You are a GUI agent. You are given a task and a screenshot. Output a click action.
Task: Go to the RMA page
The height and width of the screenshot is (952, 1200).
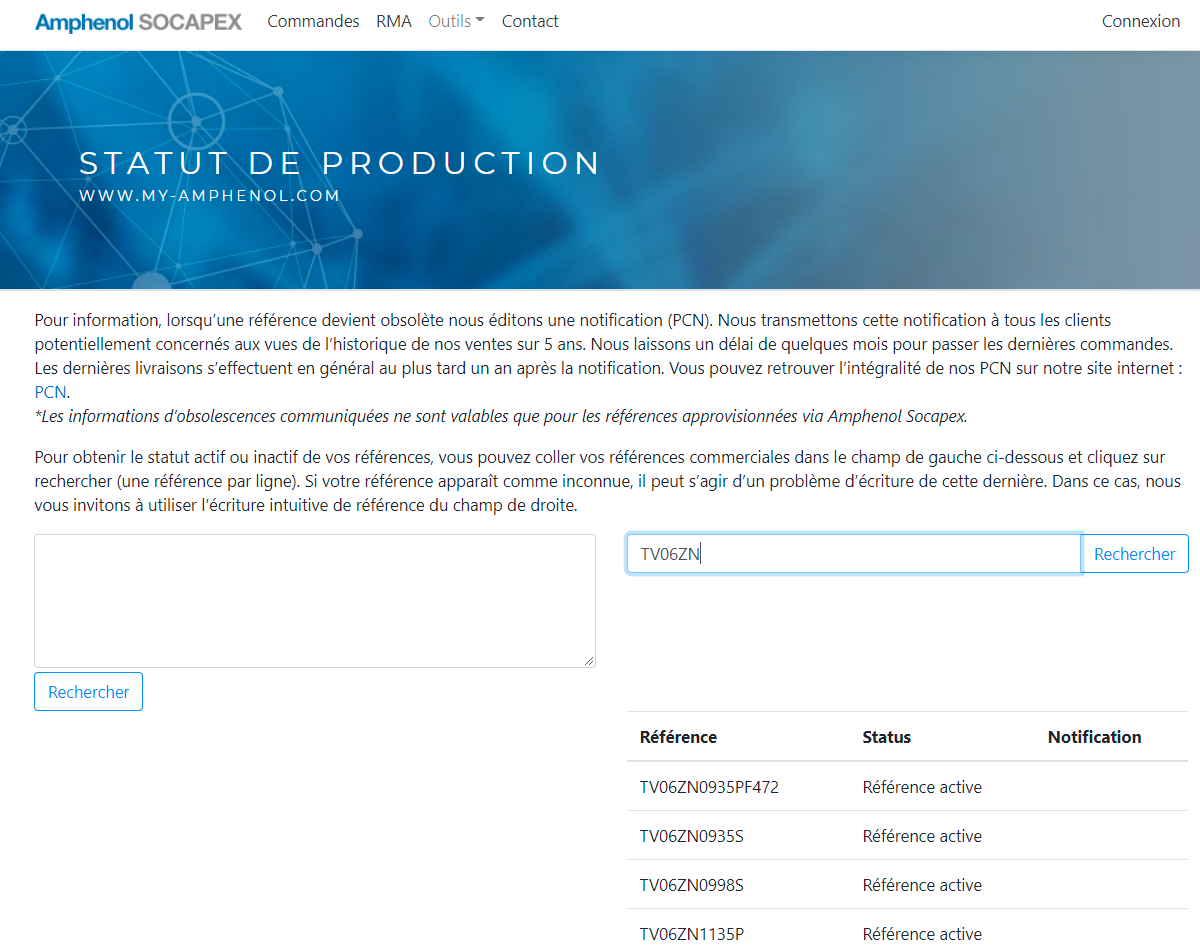[x=394, y=21]
